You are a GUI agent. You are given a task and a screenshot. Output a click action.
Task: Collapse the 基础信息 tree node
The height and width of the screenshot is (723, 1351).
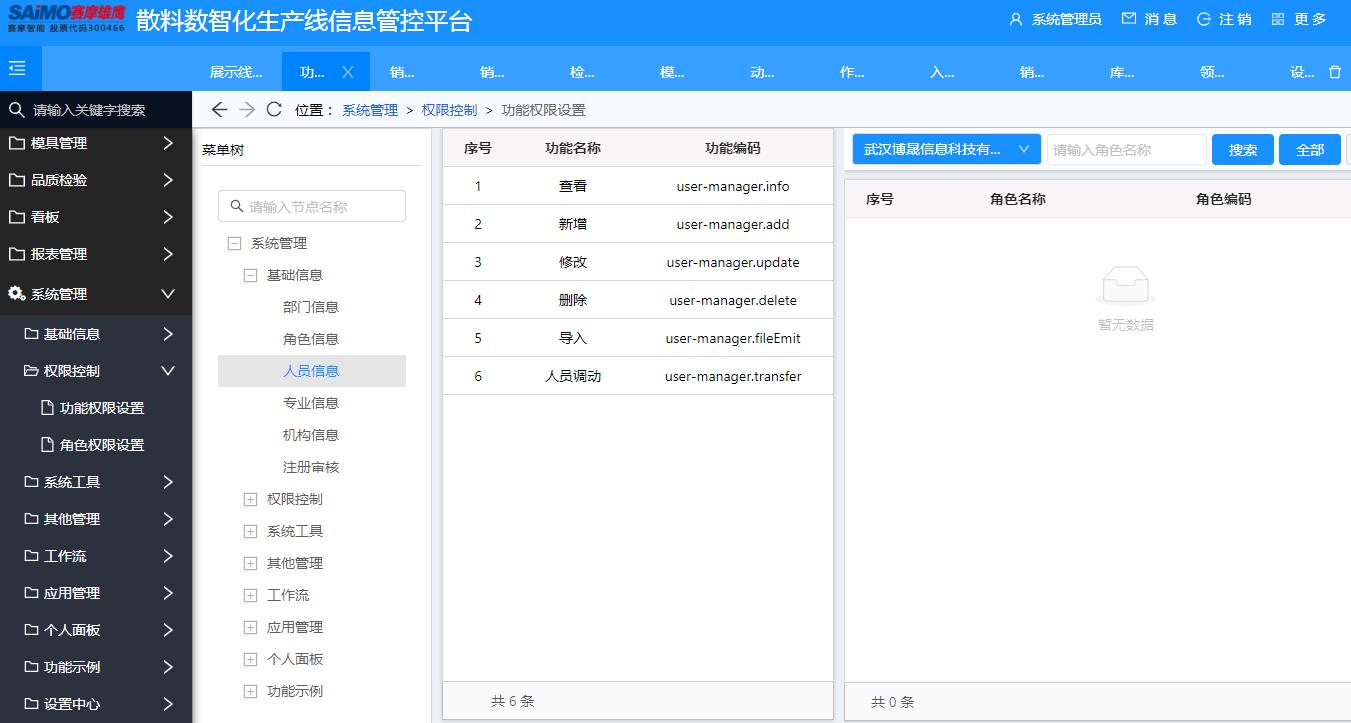[x=250, y=275]
